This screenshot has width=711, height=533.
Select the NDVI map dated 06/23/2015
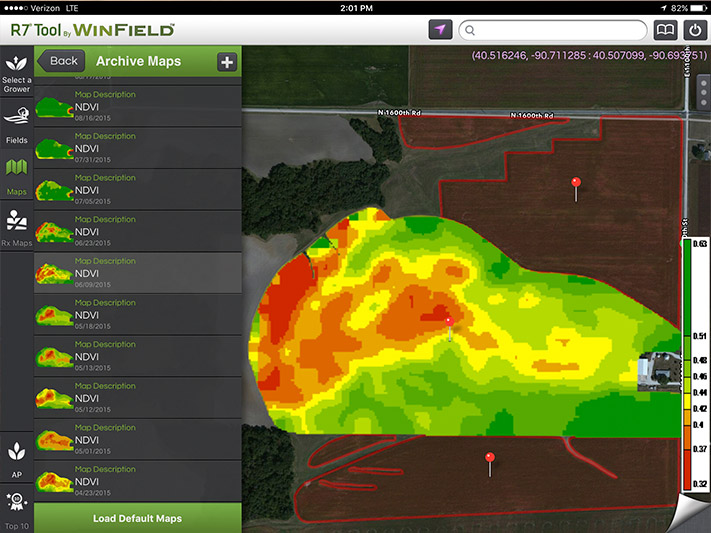[x=138, y=231]
